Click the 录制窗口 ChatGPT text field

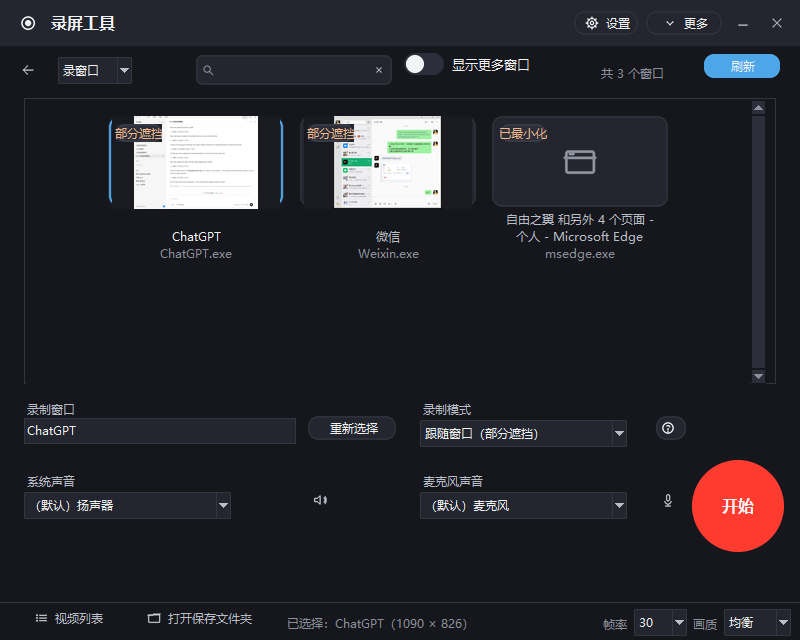(160, 431)
